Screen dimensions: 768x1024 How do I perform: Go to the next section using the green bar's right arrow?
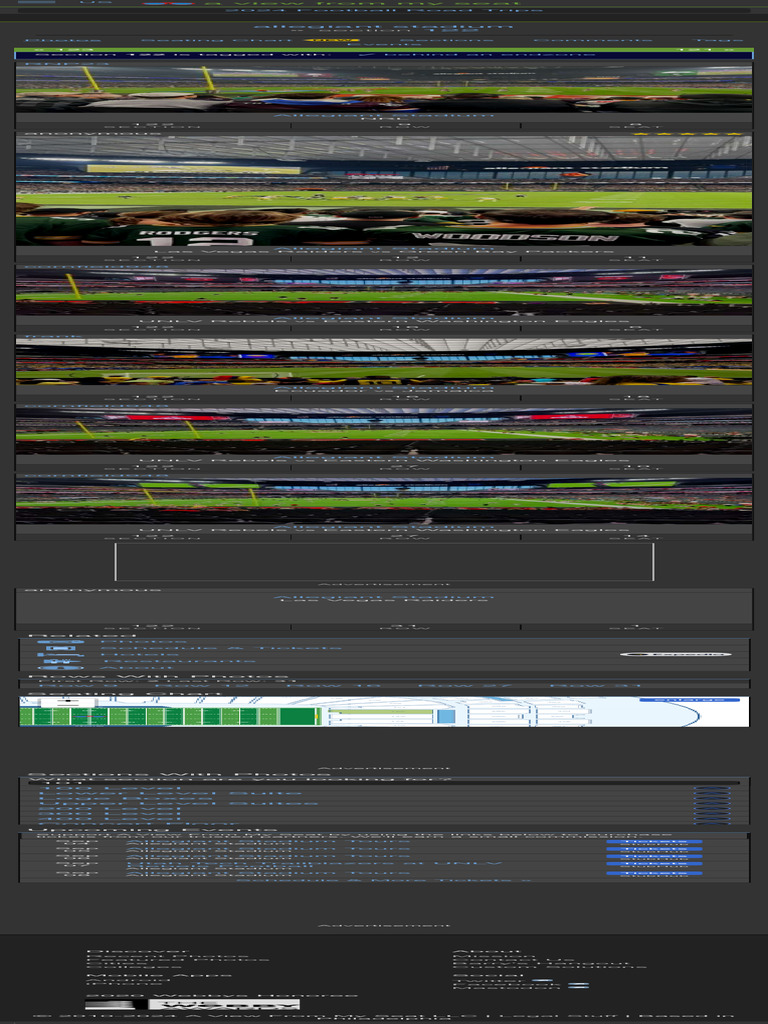(705, 50)
